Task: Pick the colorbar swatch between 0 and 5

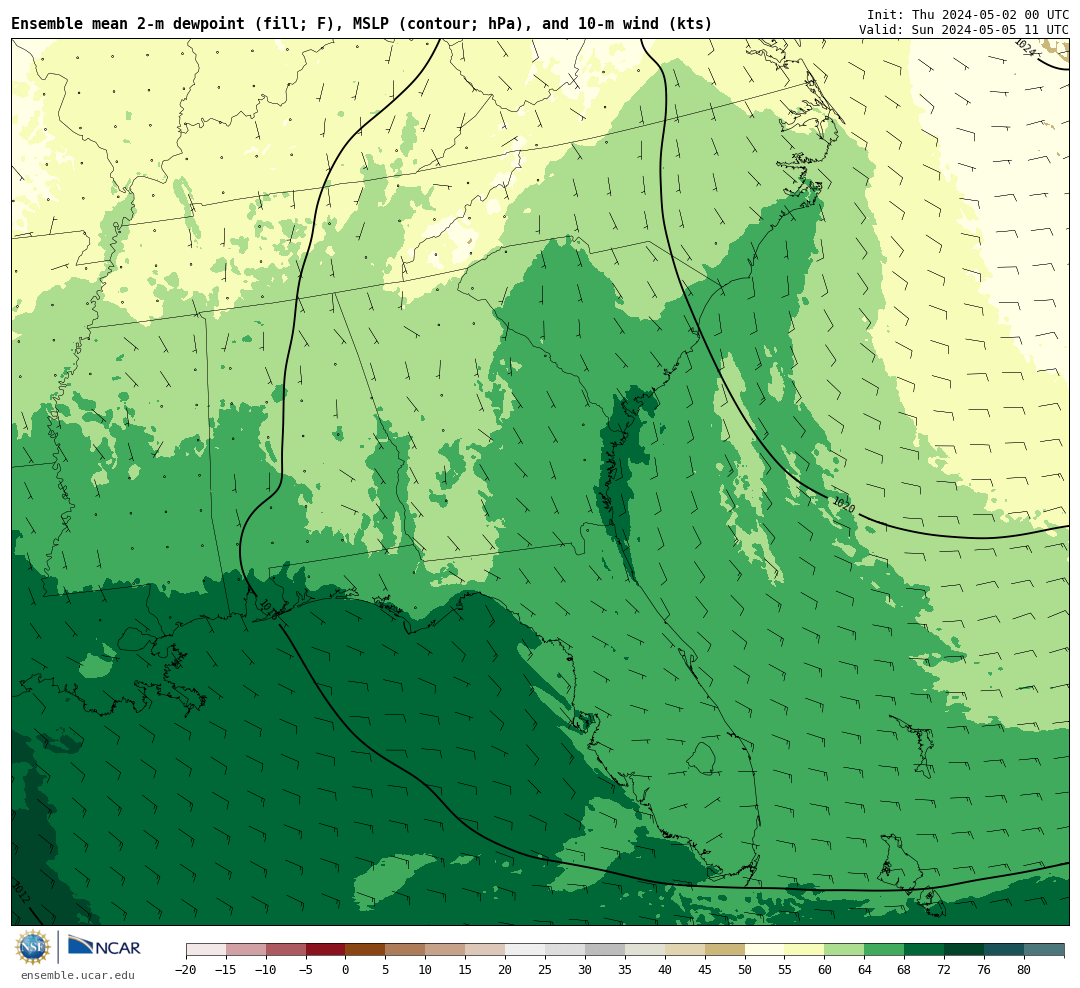Action: point(366,950)
